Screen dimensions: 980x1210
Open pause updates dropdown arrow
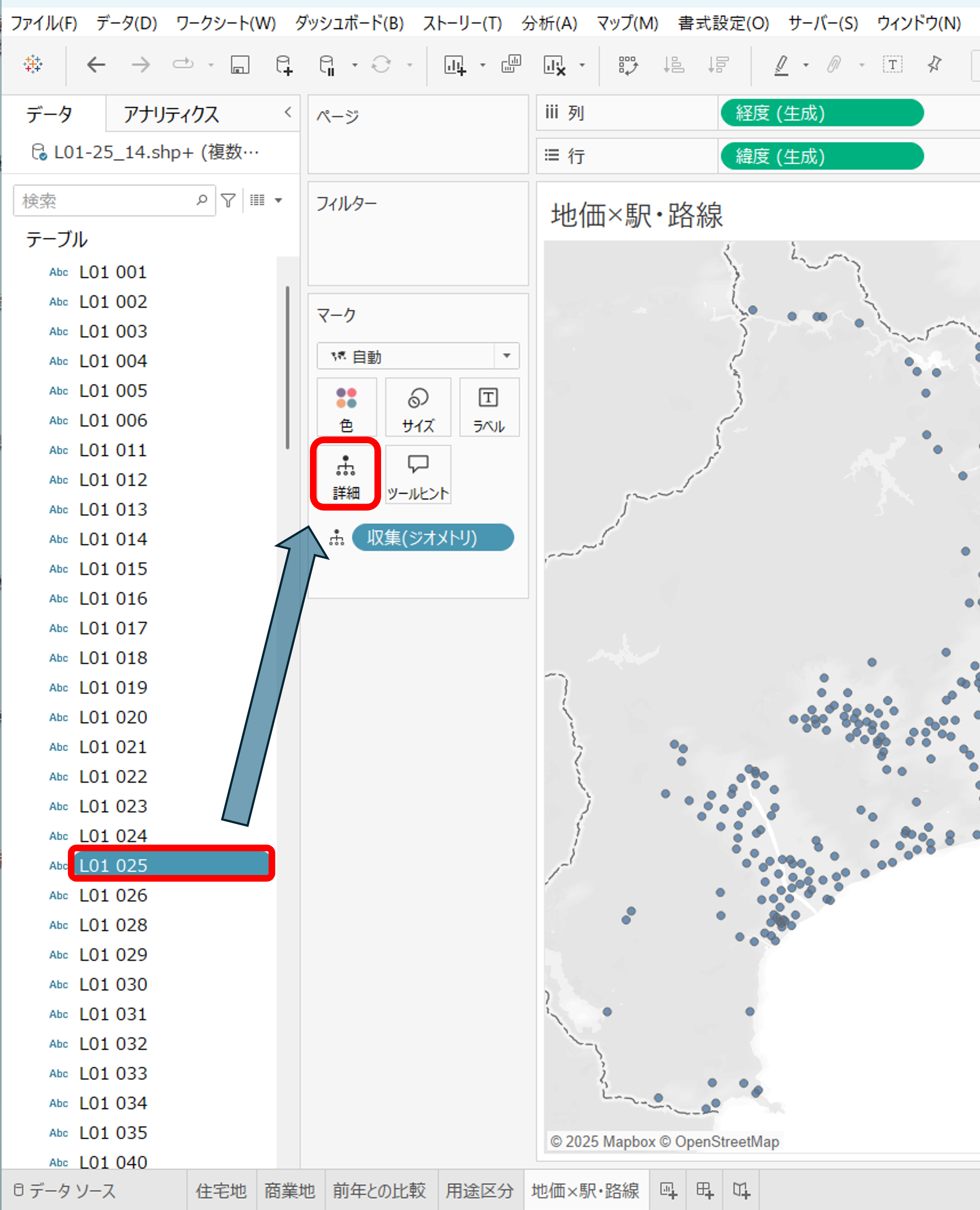pyautogui.click(x=355, y=65)
